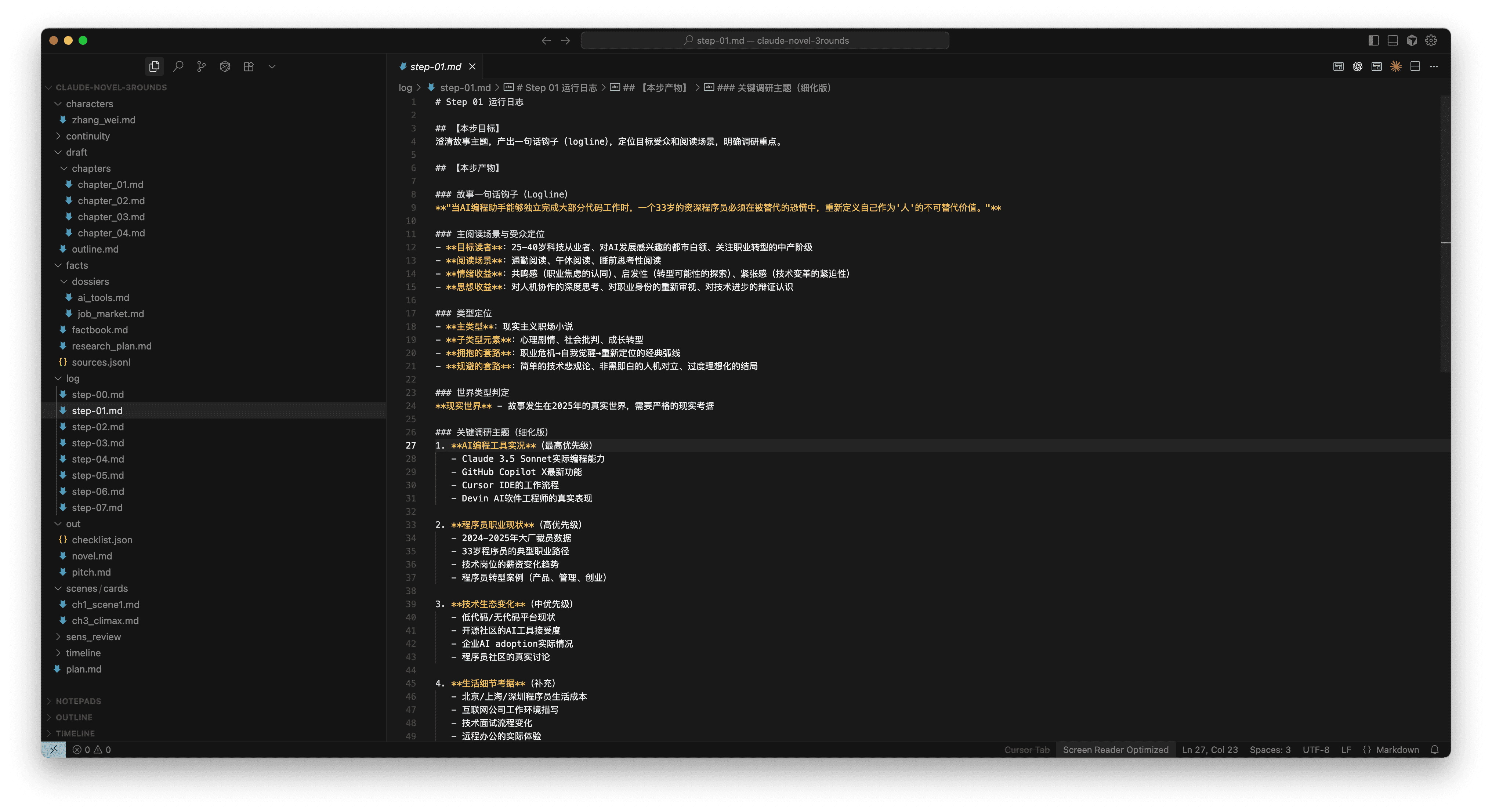Toggle the bottom panel layout icon
Screen dimensions: 1492x812
[1393, 40]
